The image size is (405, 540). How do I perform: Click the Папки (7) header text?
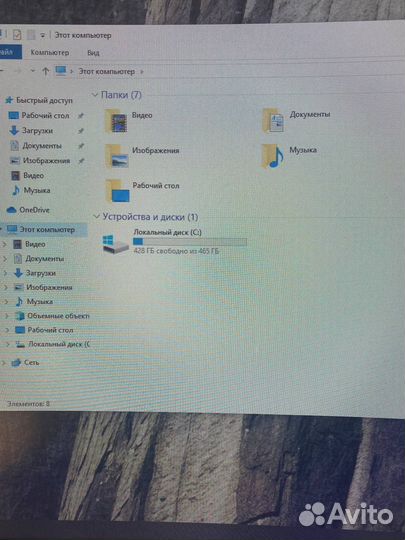point(121,95)
